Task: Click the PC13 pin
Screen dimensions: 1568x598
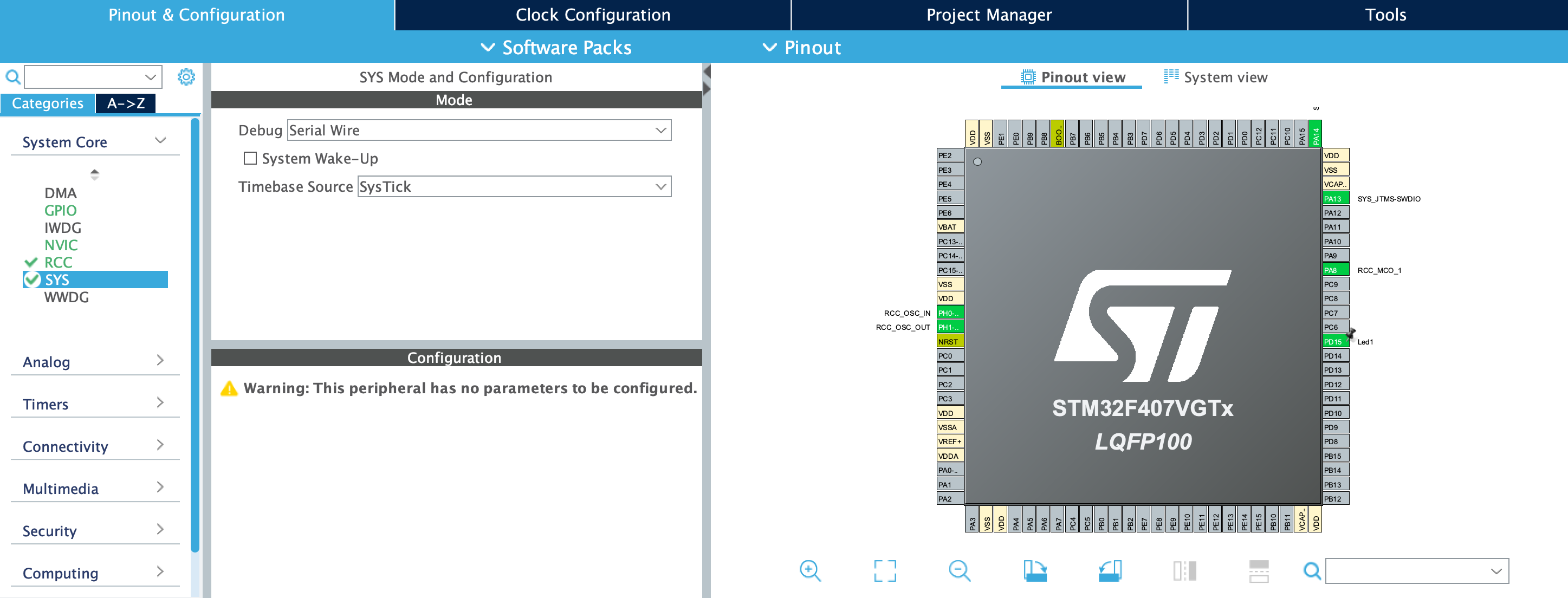Action: tap(950, 242)
